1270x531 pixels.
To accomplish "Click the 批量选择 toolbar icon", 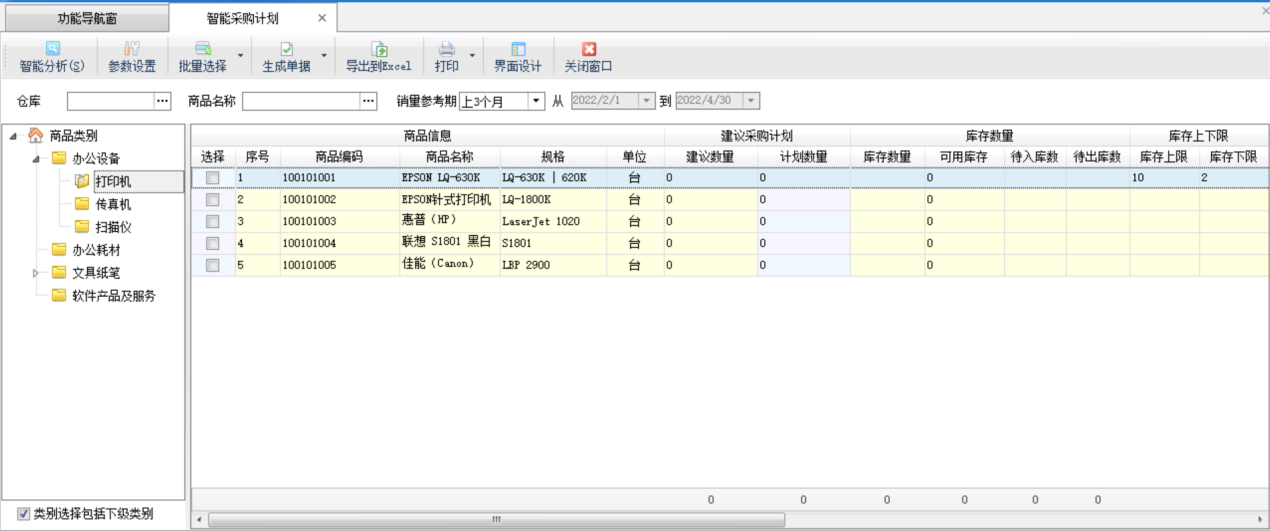I will click(203, 49).
